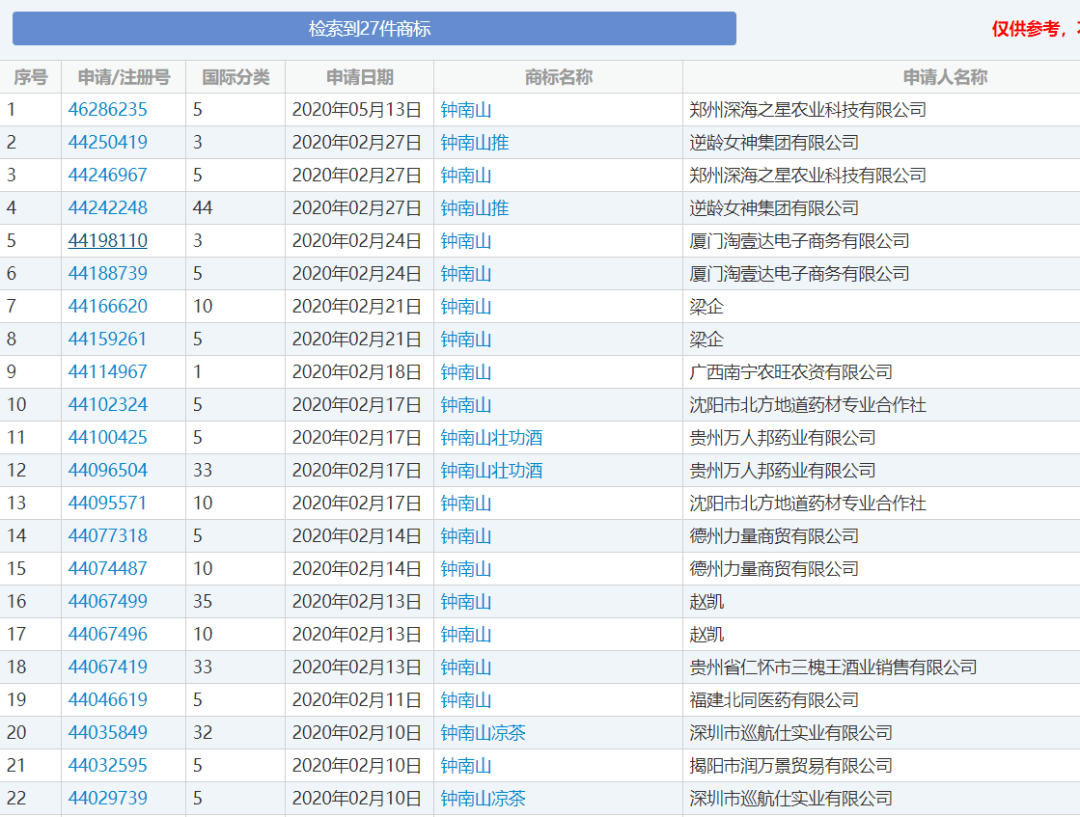Click the 申请人名称 column header

click(945, 77)
